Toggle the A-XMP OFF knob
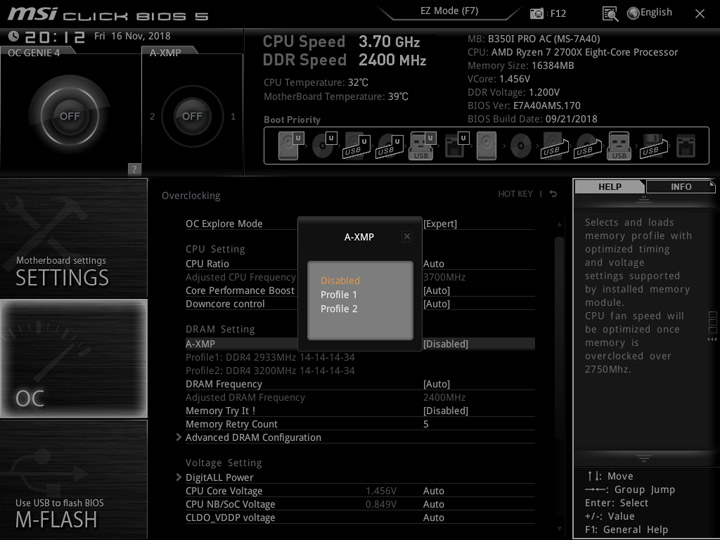The image size is (720, 540). (x=192, y=116)
